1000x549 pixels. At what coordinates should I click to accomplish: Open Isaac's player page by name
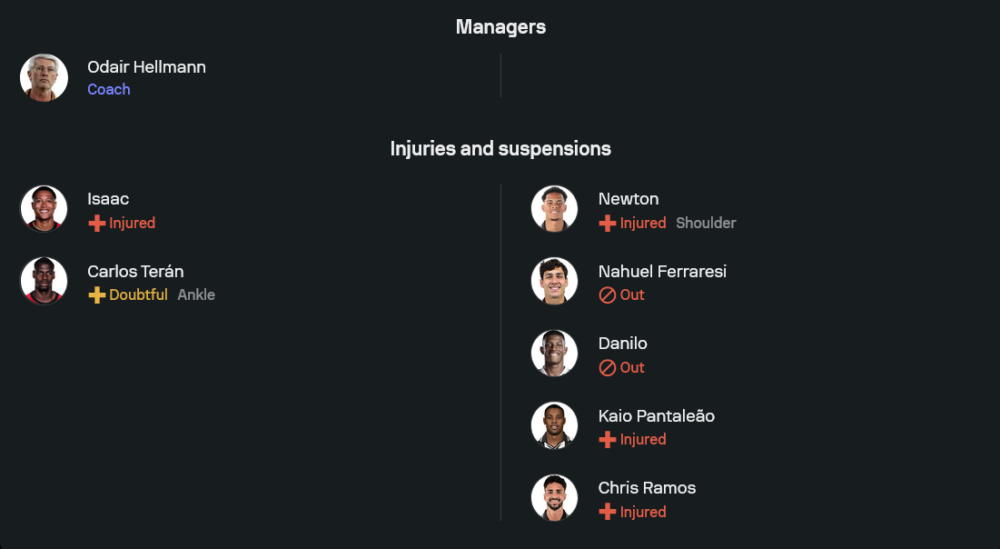[108, 199]
